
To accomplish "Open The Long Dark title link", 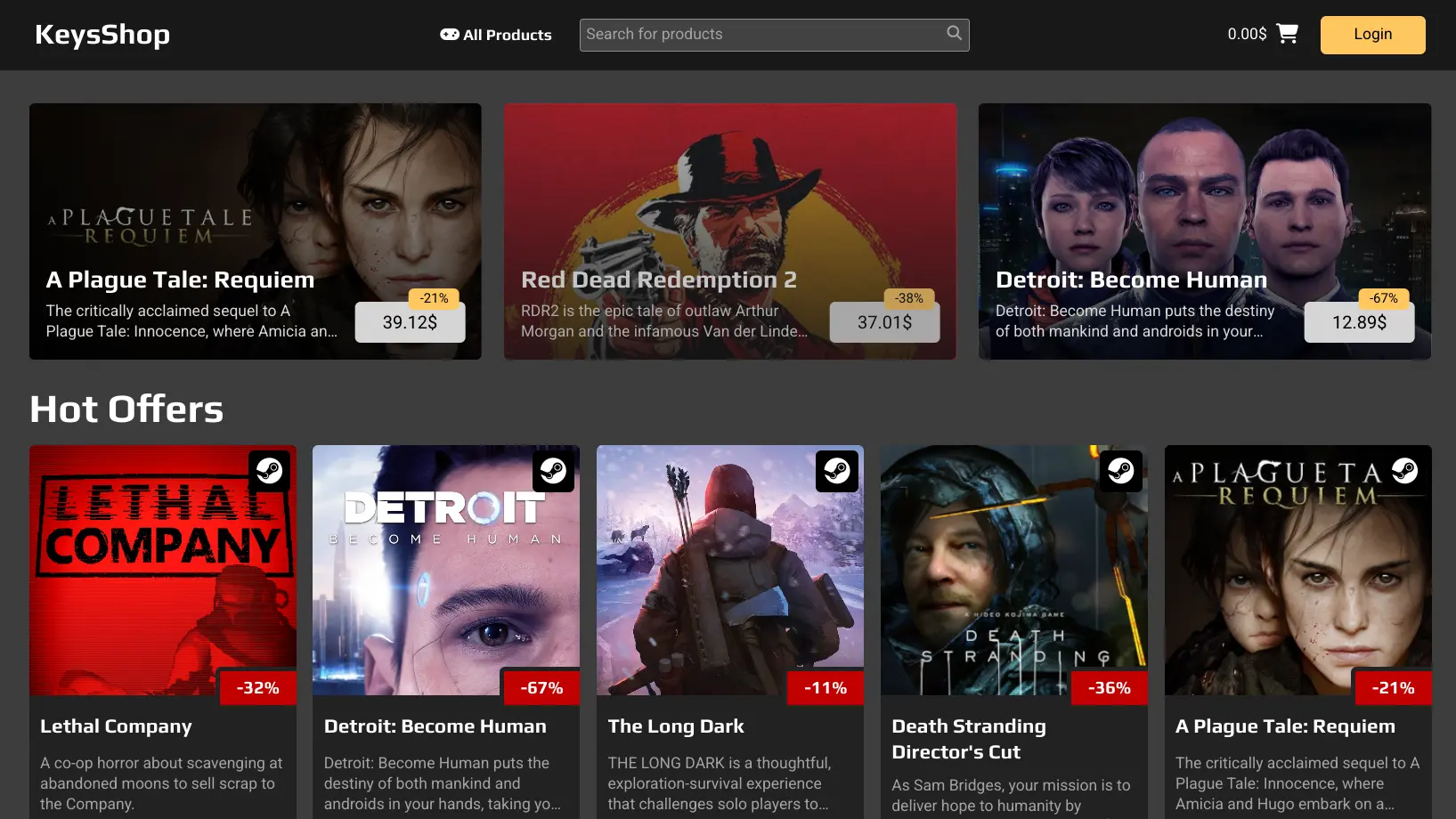I will click(x=676, y=726).
